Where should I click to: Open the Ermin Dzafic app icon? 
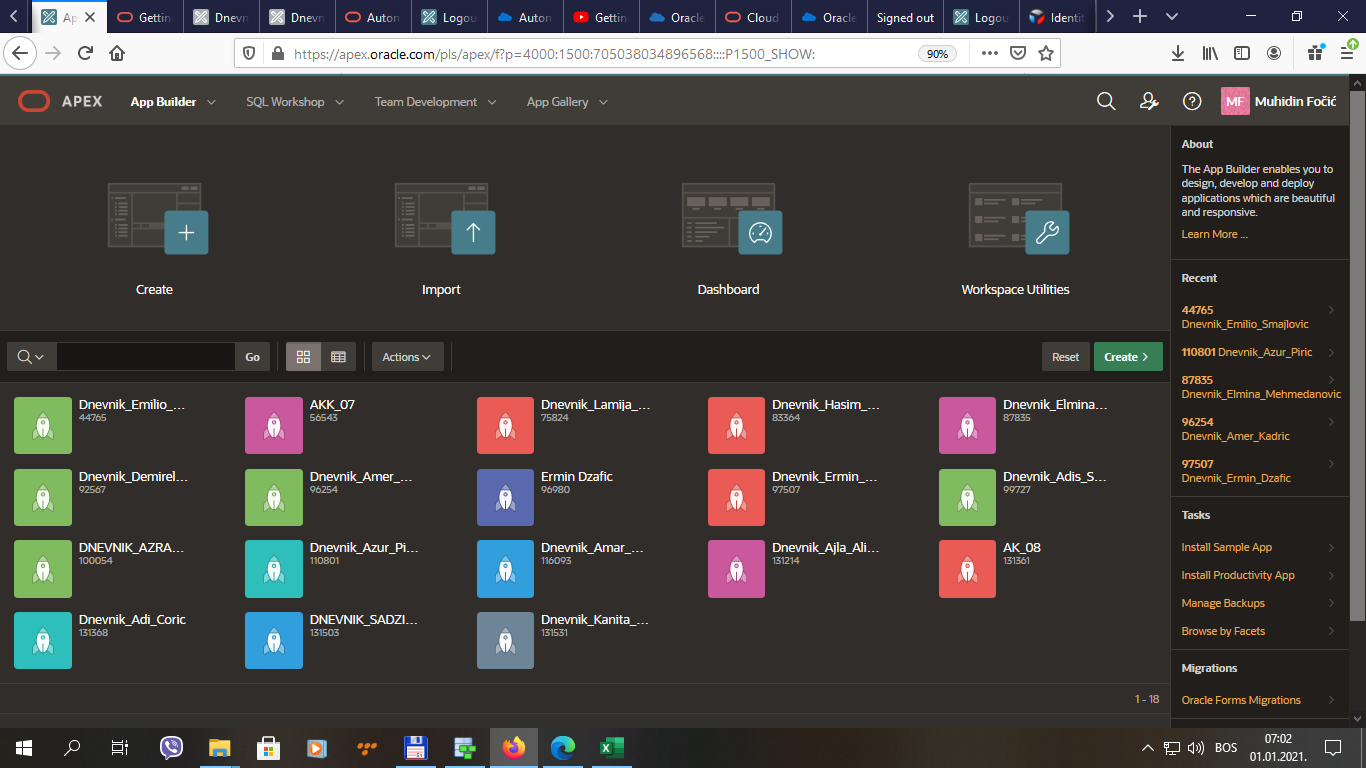pyautogui.click(x=506, y=497)
